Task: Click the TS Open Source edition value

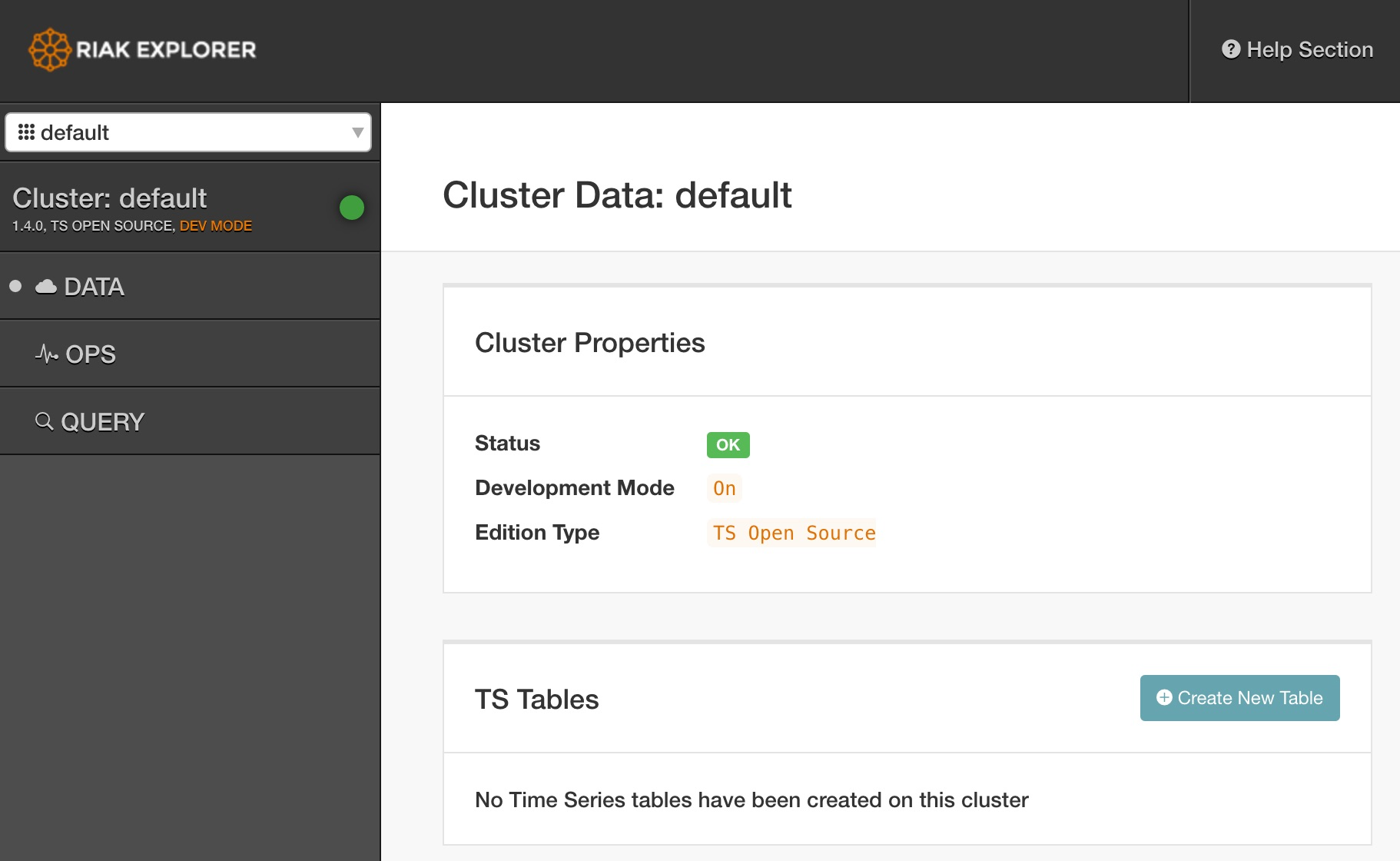Action: point(793,533)
